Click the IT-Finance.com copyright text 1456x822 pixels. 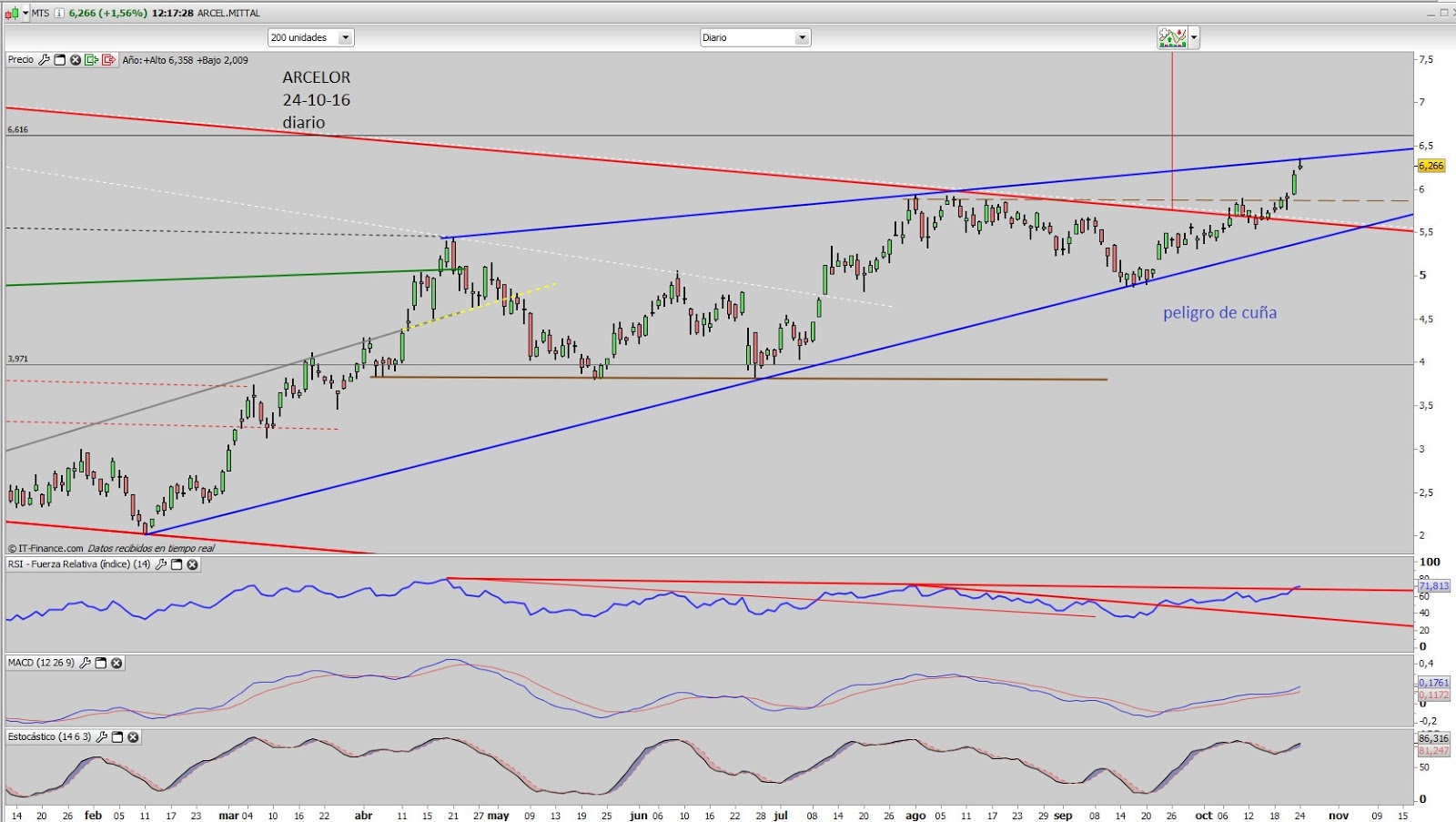pyautogui.click(x=45, y=548)
